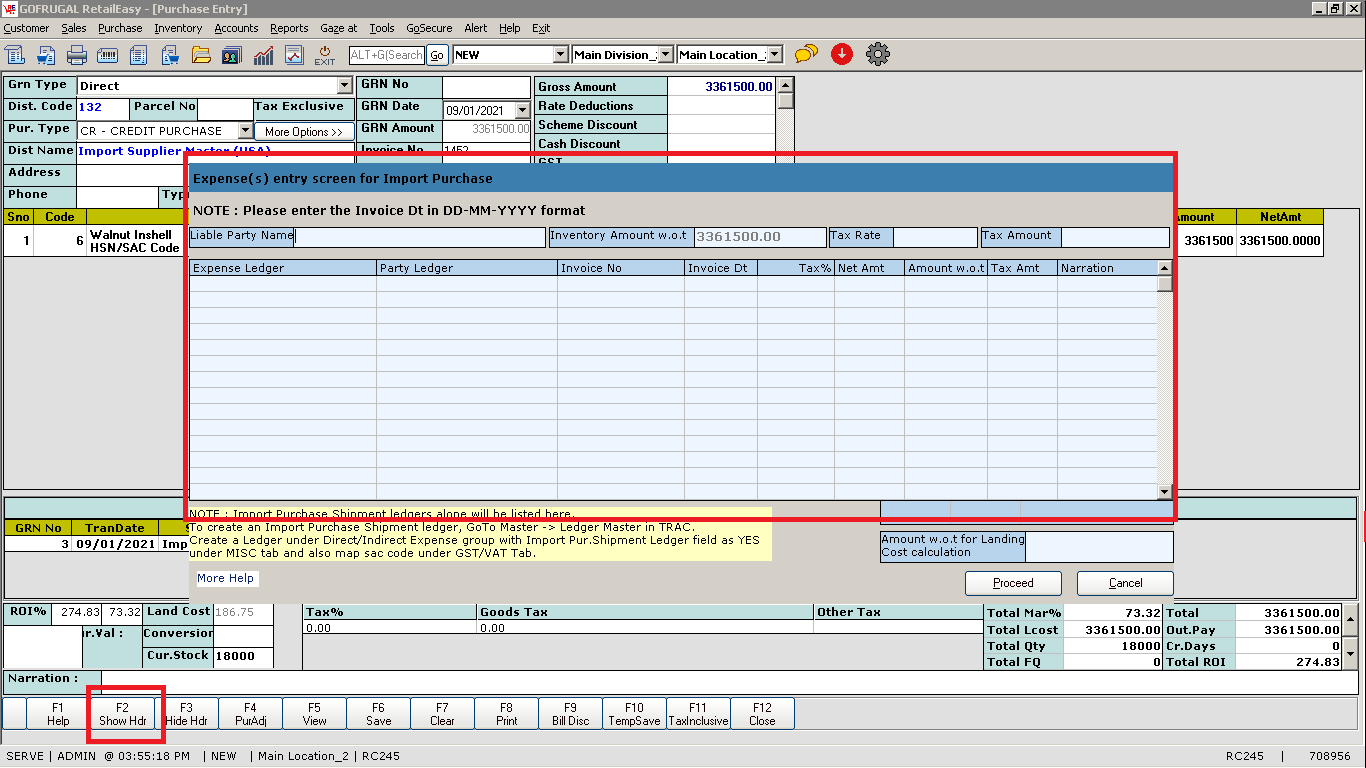This screenshot has width=1366, height=768.
Task: Click the expense grid scrollbar down arrow
Action: pos(1164,492)
